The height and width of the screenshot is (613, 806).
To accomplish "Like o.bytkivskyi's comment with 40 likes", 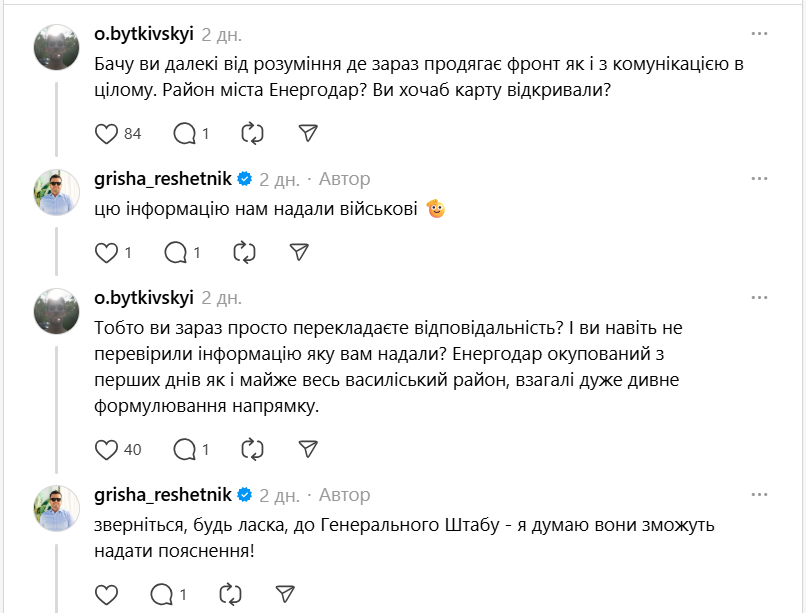I will 106,449.
